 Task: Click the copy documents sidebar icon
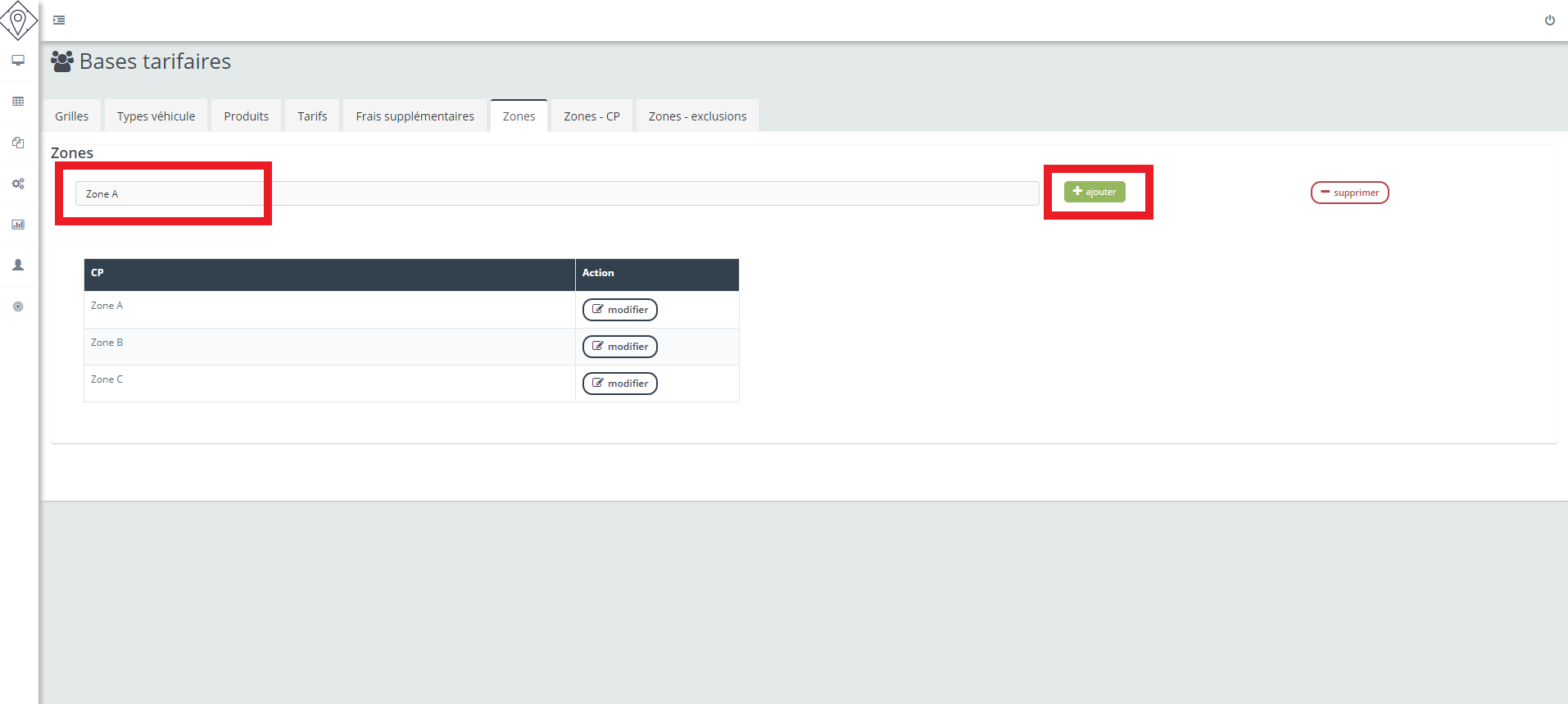coord(18,143)
